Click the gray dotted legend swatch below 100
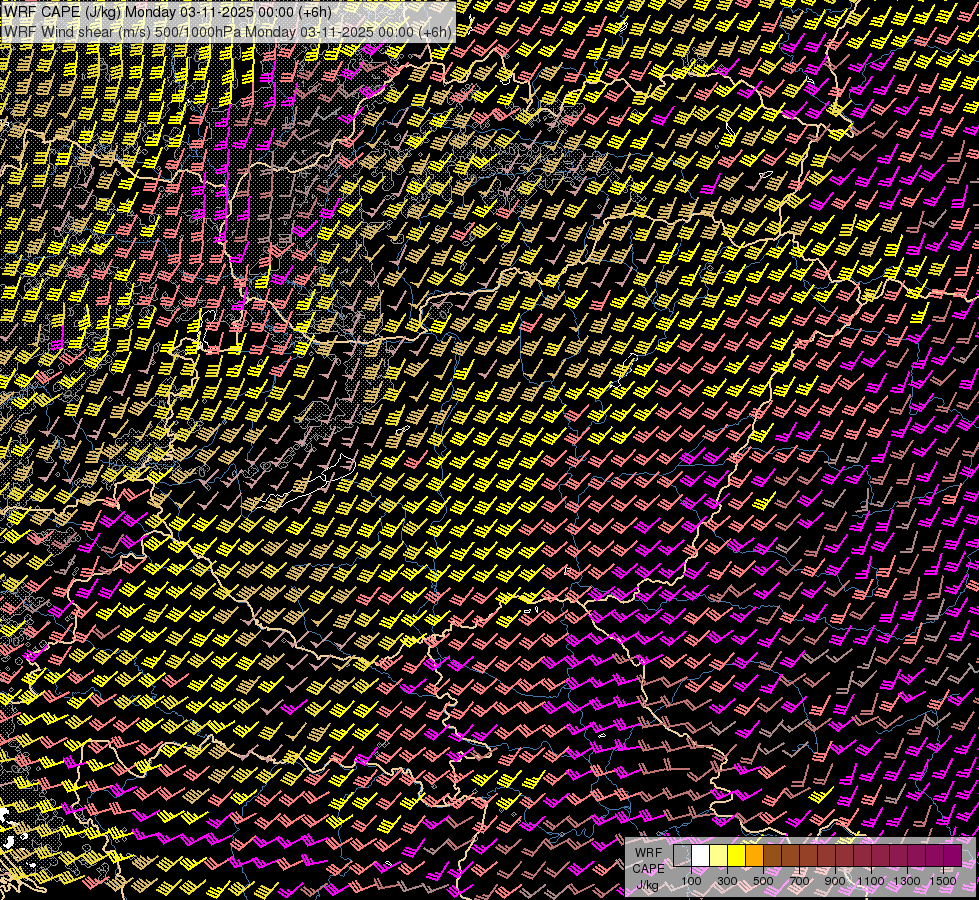 (x=682, y=856)
